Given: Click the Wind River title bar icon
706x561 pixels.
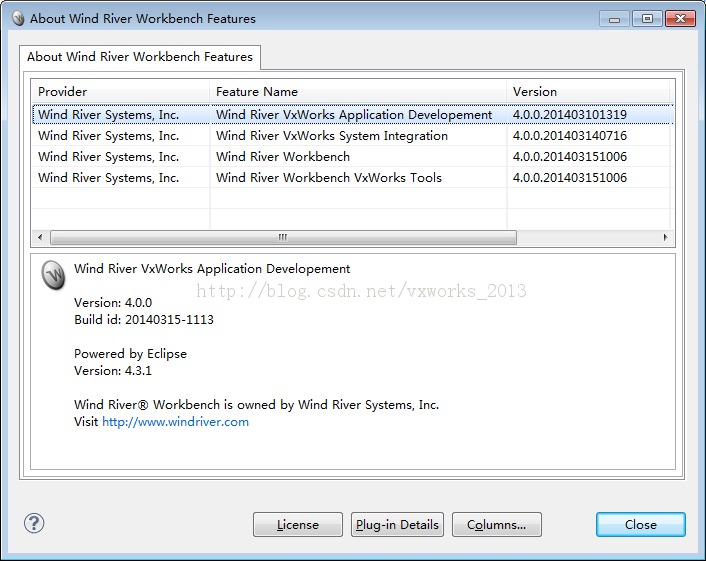Looking at the screenshot, I should tap(18, 18).
